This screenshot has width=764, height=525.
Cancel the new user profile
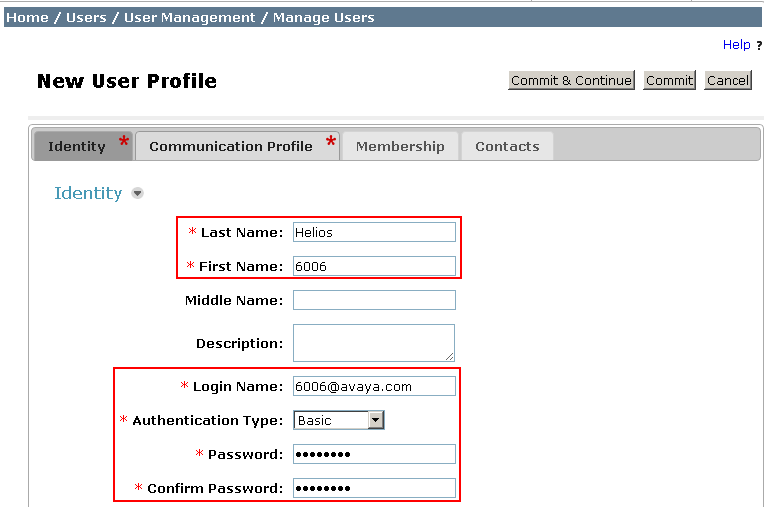point(727,80)
